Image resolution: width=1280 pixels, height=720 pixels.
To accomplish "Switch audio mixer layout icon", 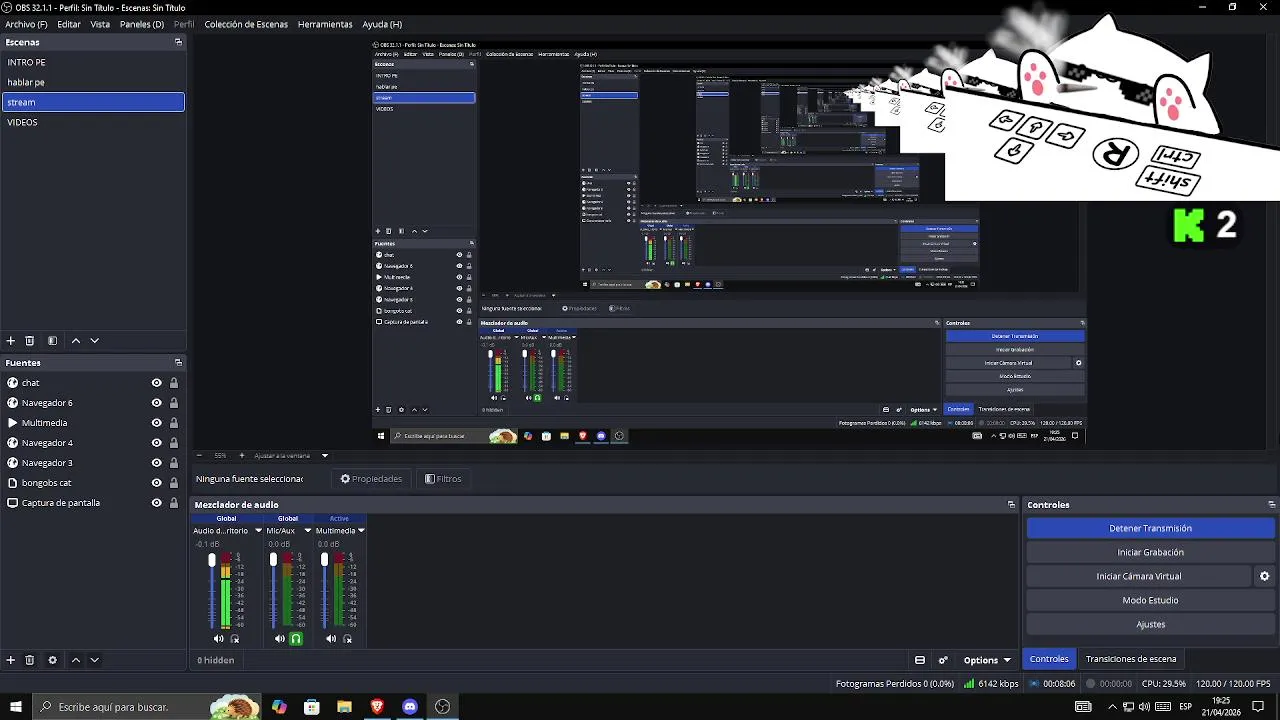I will click(x=920, y=660).
